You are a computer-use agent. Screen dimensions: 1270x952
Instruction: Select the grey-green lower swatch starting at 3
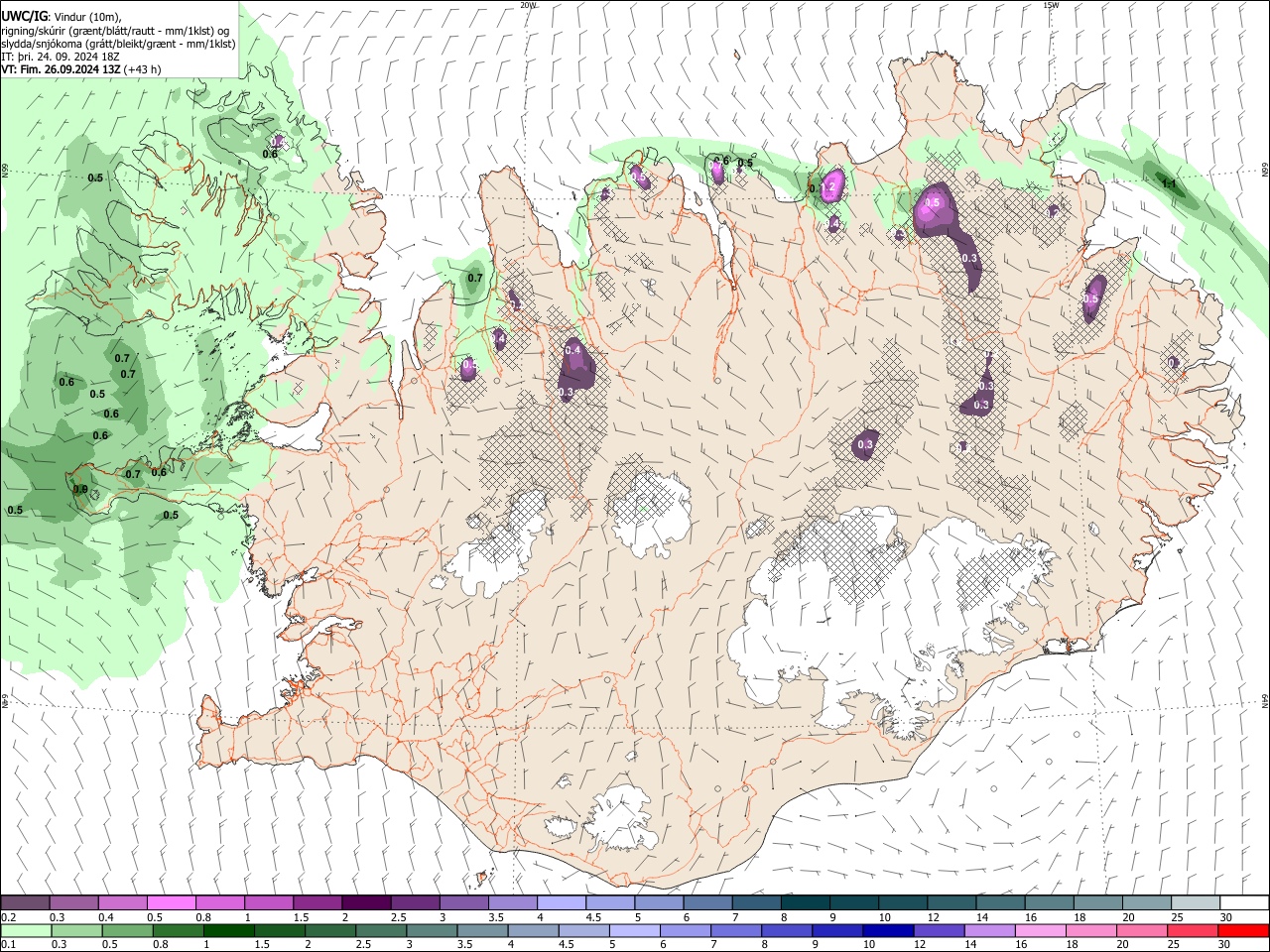(432, 930)
